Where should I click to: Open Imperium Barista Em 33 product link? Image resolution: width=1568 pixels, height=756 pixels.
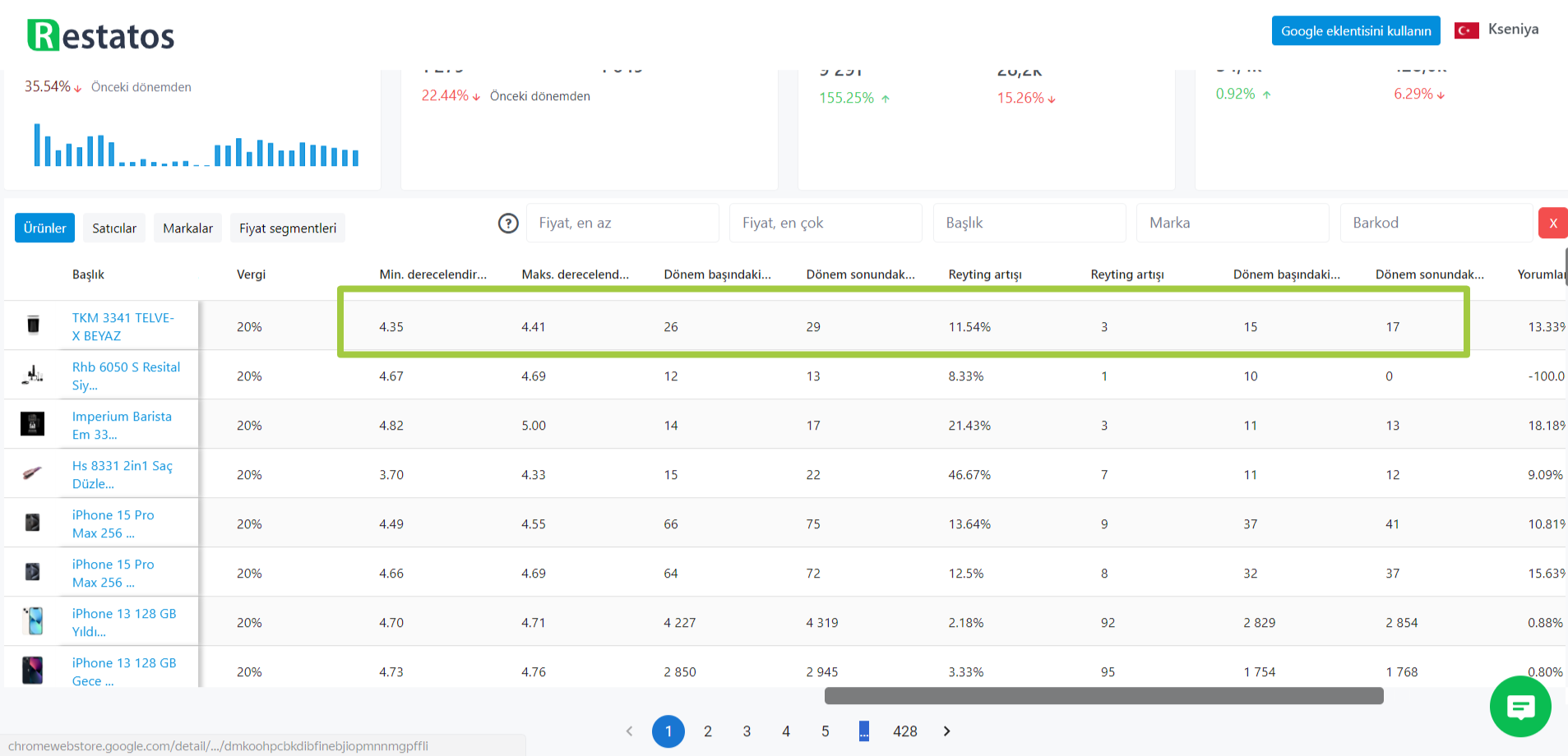click(122, 425)
